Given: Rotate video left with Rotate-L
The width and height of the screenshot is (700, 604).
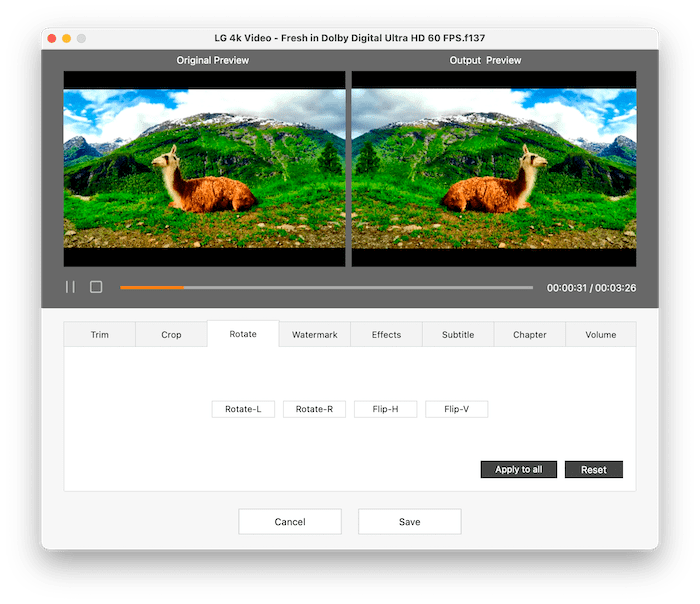Looking at the screenshot, I should tap(243, 409).
